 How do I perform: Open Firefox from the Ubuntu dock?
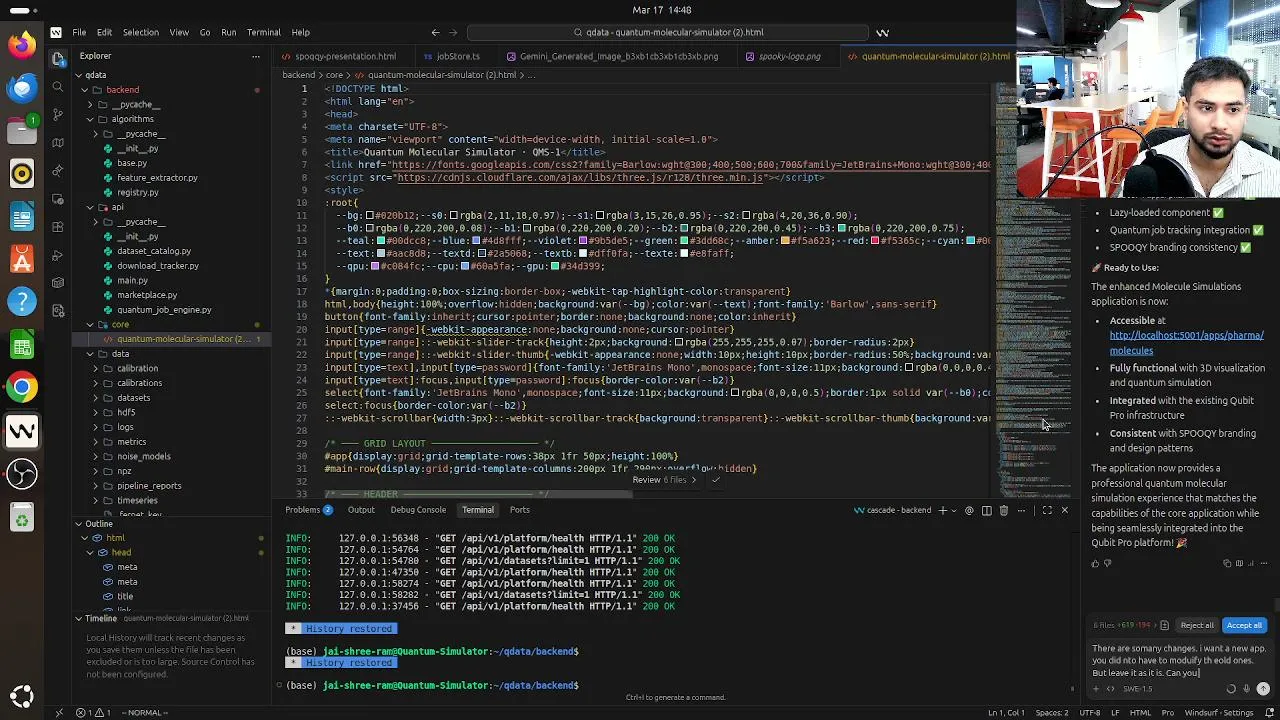(x=22, y=44)
